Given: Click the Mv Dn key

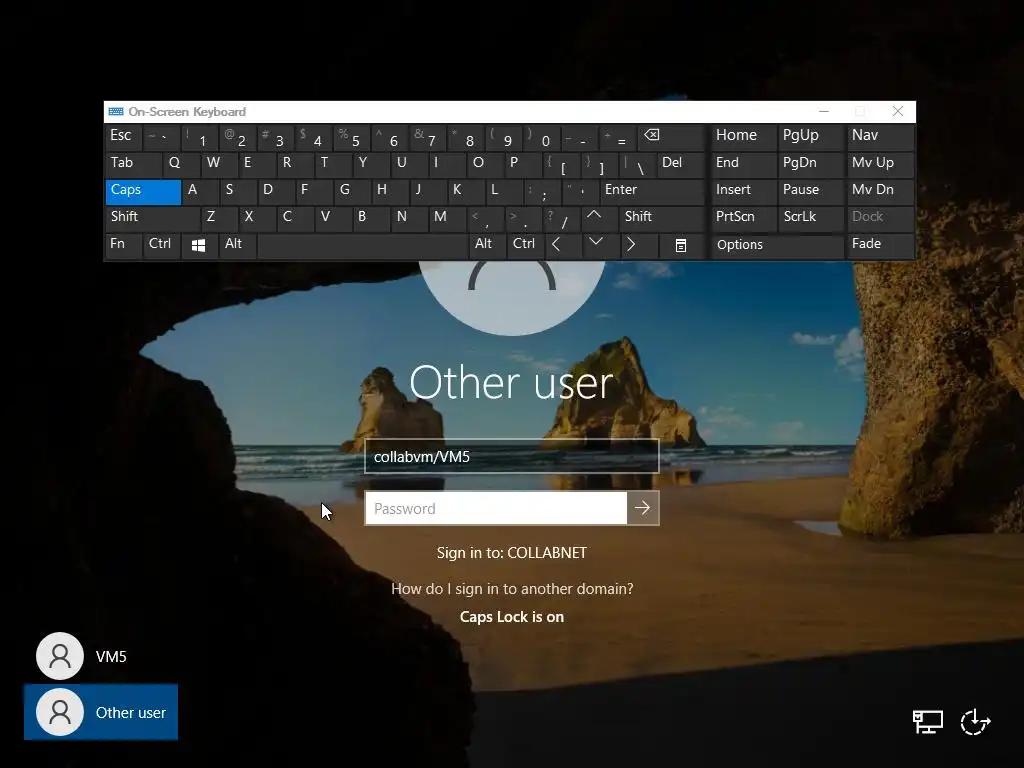Looking at the screenshot, I should [880, 191].
